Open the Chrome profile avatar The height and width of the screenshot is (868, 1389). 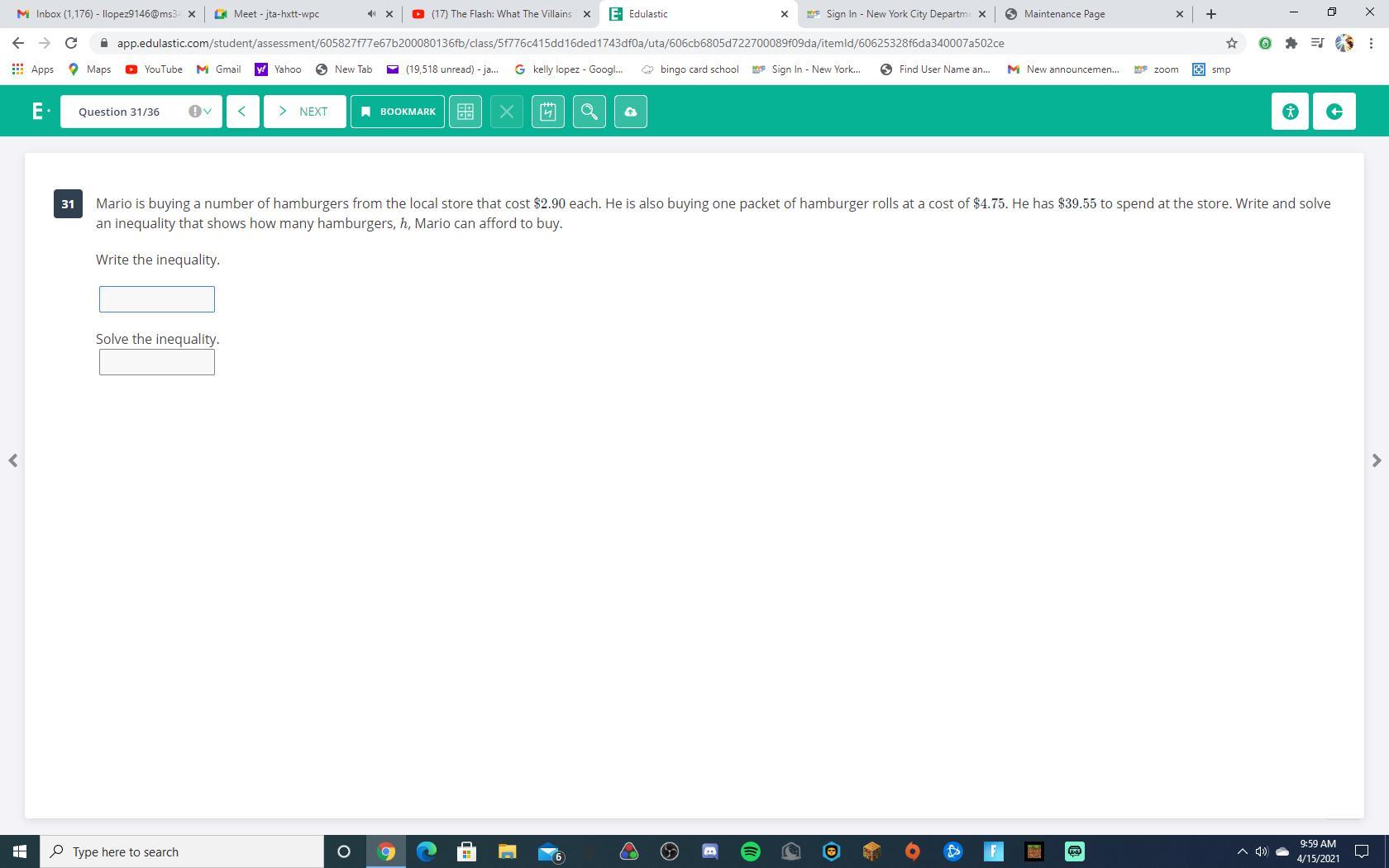1344,43
